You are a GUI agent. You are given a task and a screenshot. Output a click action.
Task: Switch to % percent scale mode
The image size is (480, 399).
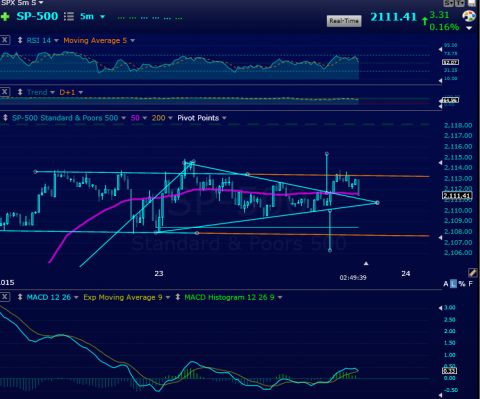462,284
